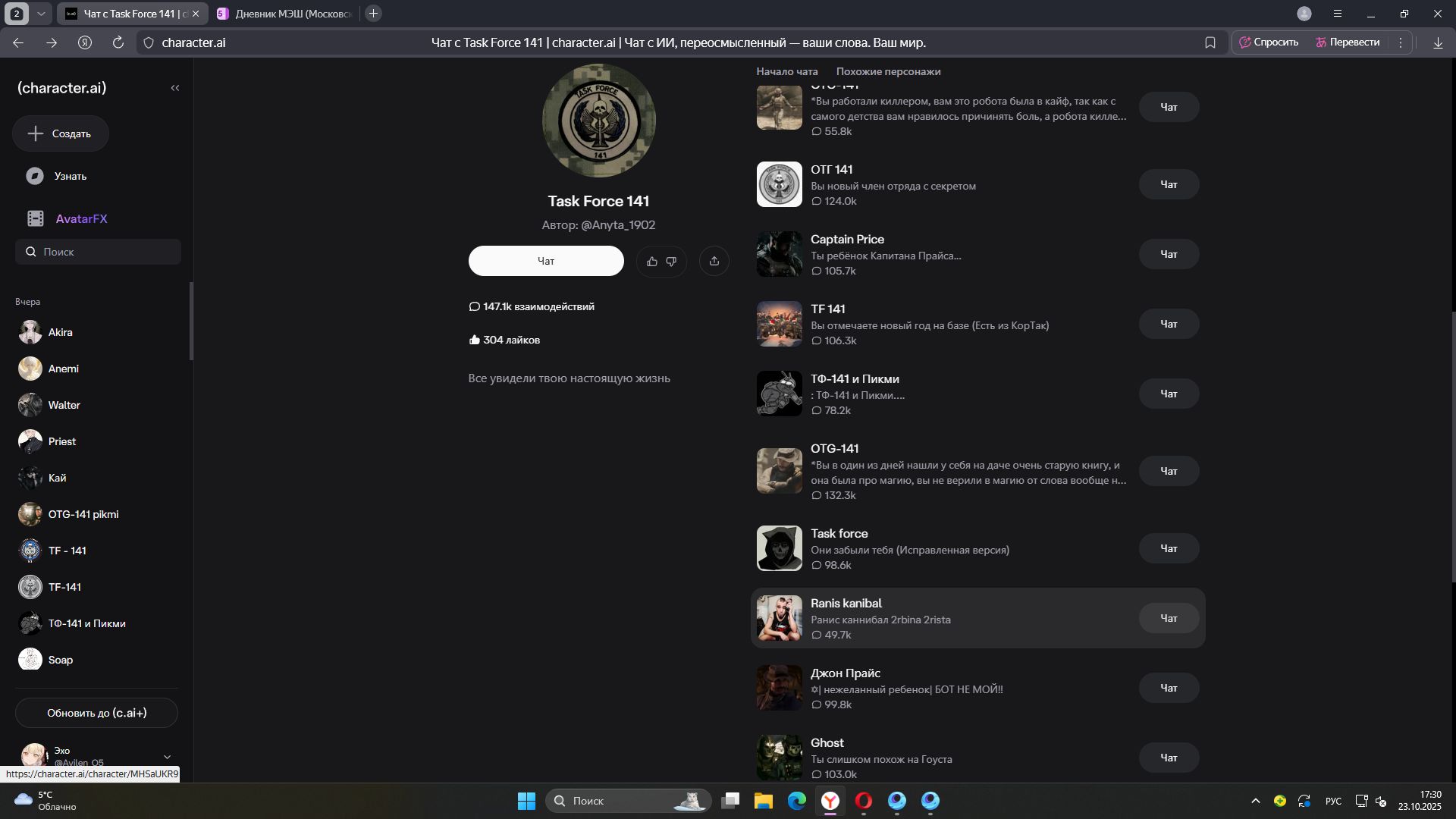Open Yandex Browser from the taskbar

(x=830, y=801)
